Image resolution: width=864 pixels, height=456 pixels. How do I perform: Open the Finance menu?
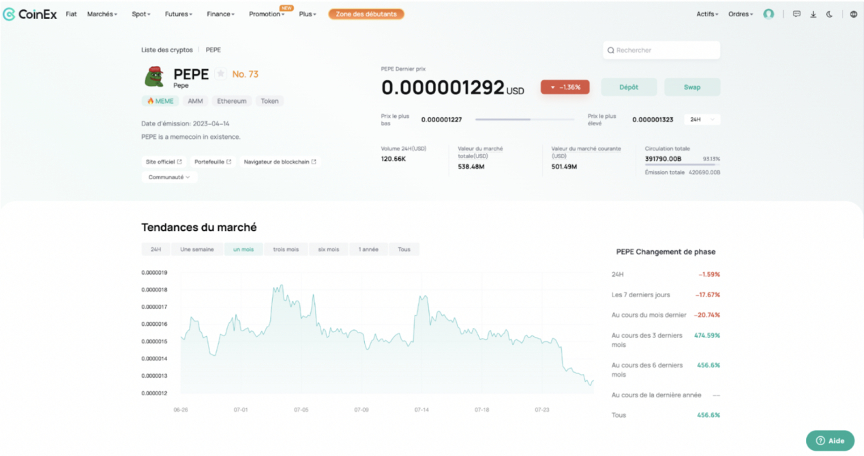point(220,14)
